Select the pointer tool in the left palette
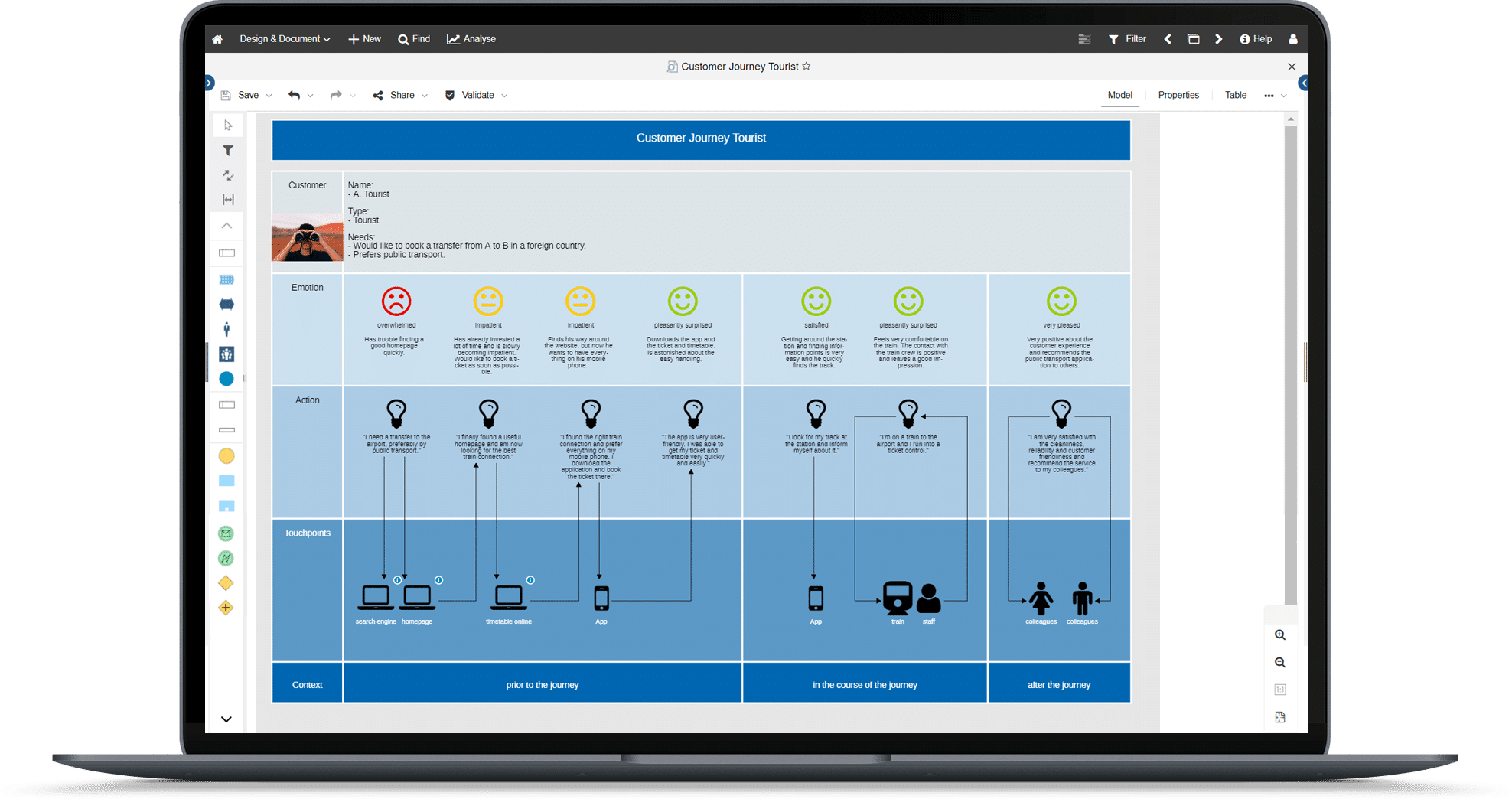Image resolution: width=1512 pixels, height=799 pixels. (x=227, y=126)
